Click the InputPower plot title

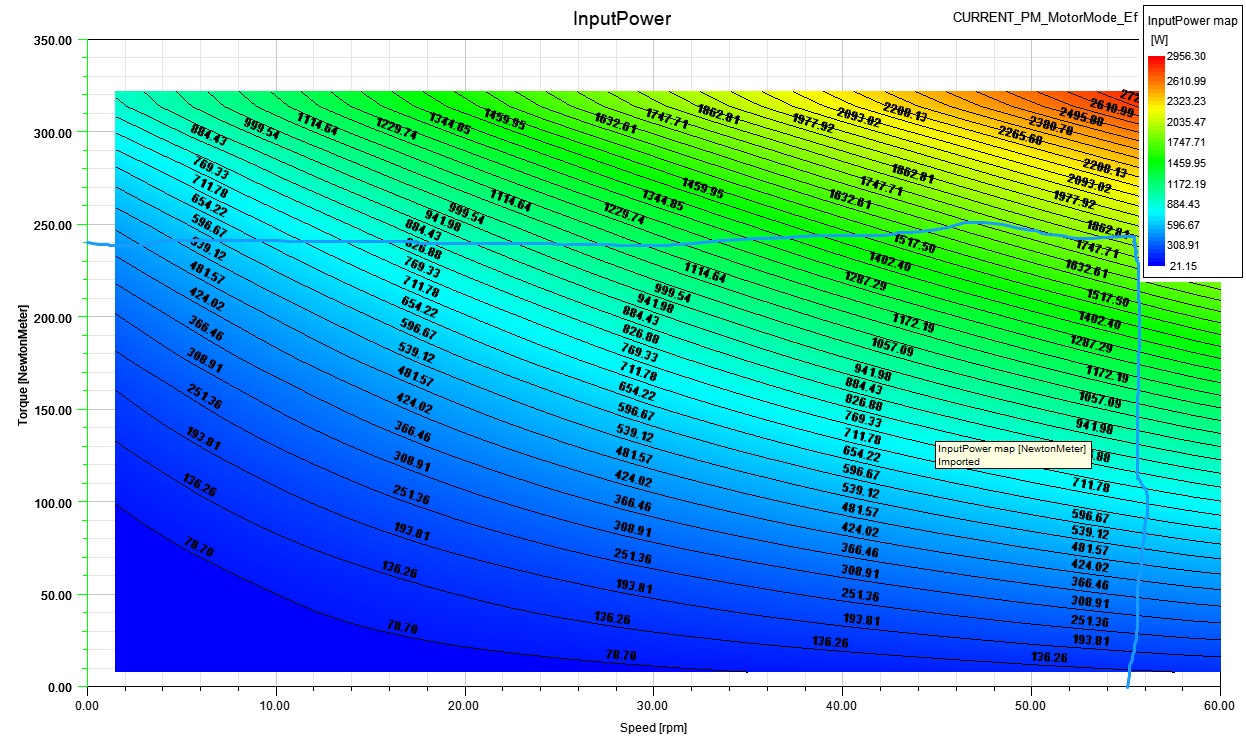pyautogui.click(x=622, y=19)
